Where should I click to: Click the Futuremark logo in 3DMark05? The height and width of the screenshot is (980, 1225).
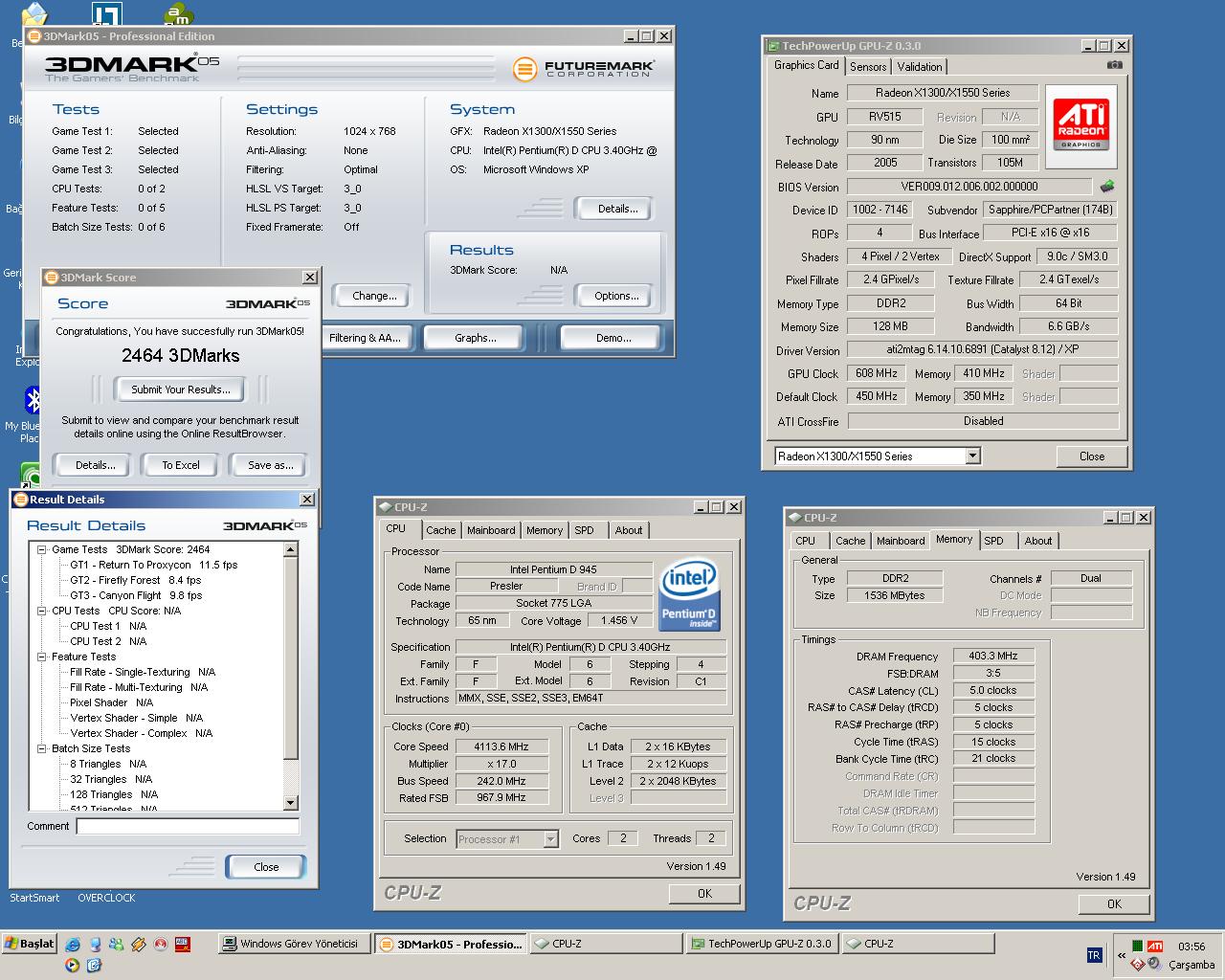tap(584, 69)
